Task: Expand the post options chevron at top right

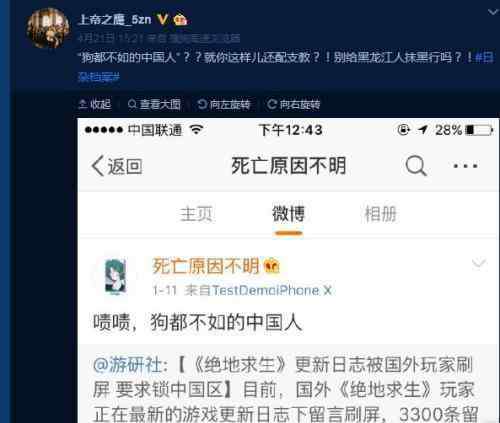Action: tap(493, 12)
